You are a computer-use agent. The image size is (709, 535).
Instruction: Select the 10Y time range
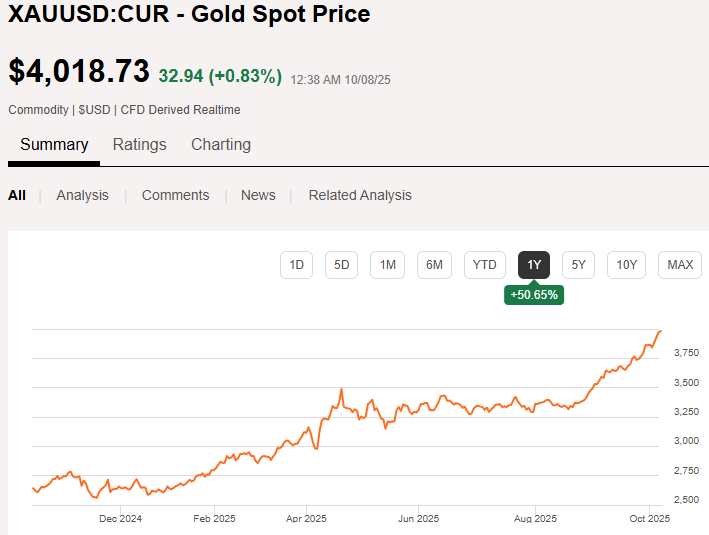click(x=626, y=265)
